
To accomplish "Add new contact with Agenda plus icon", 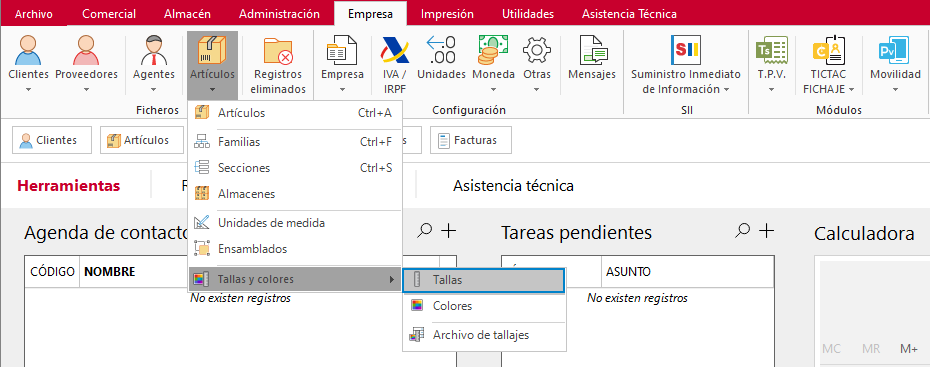I will (x=449, y=231).
